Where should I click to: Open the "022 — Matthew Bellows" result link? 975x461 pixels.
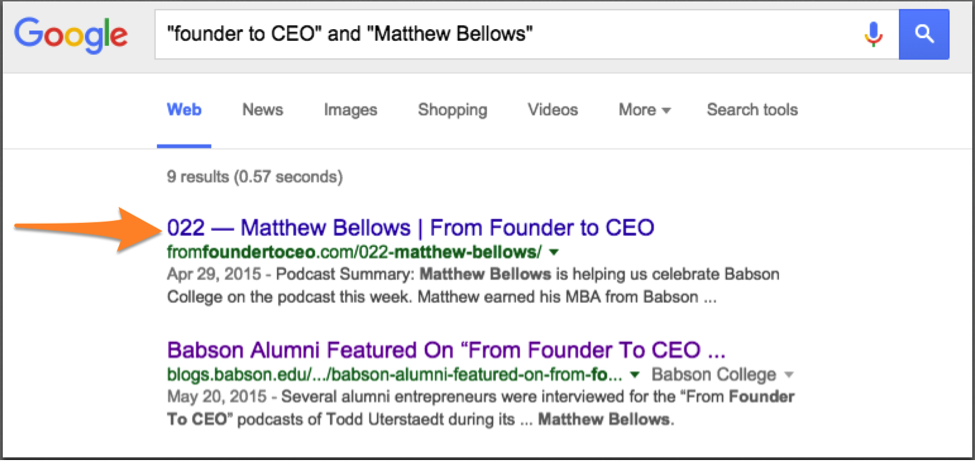[411, 227]
